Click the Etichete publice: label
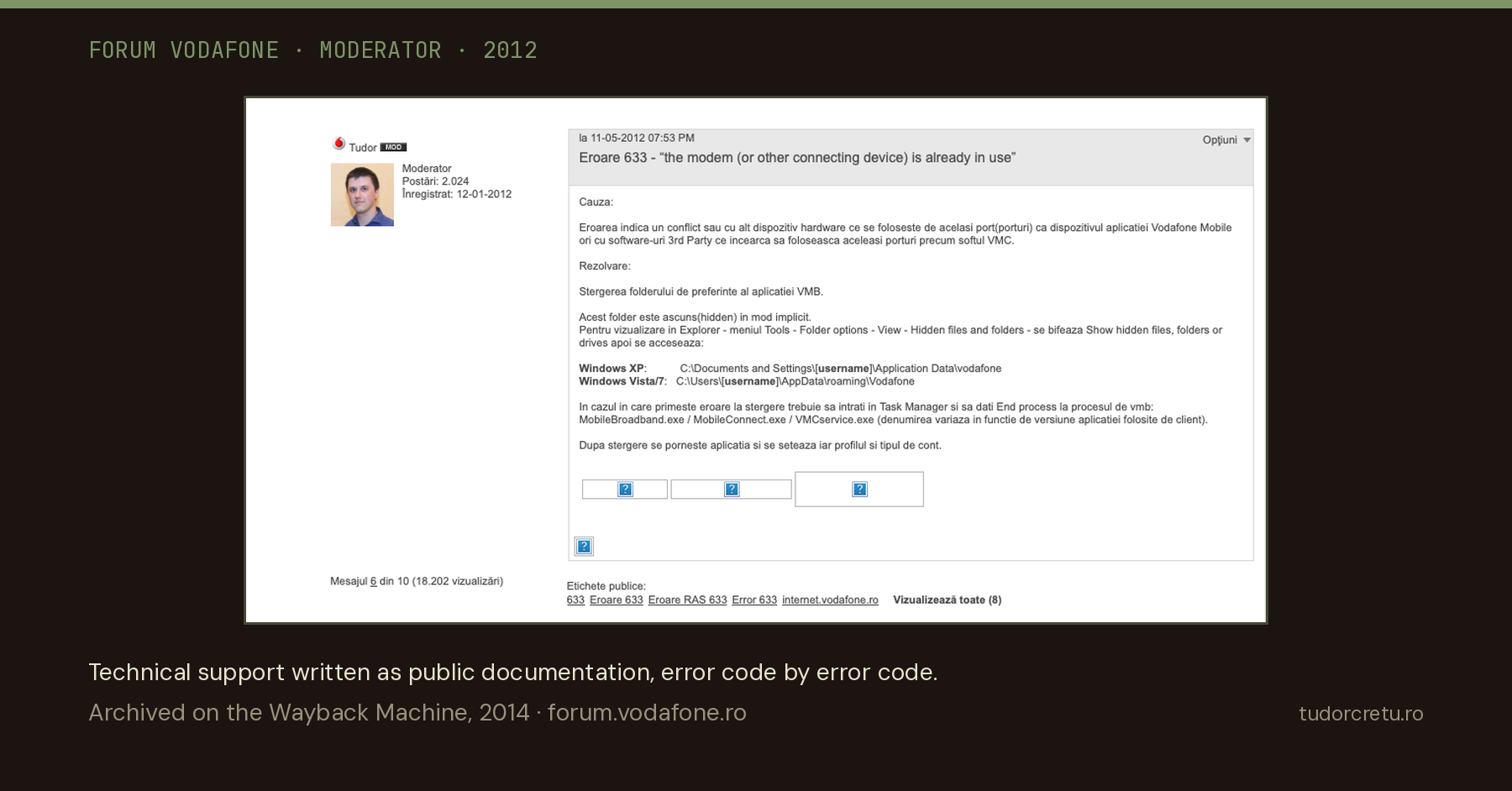Screen dimensions: 1512x791 pos(606,586)
